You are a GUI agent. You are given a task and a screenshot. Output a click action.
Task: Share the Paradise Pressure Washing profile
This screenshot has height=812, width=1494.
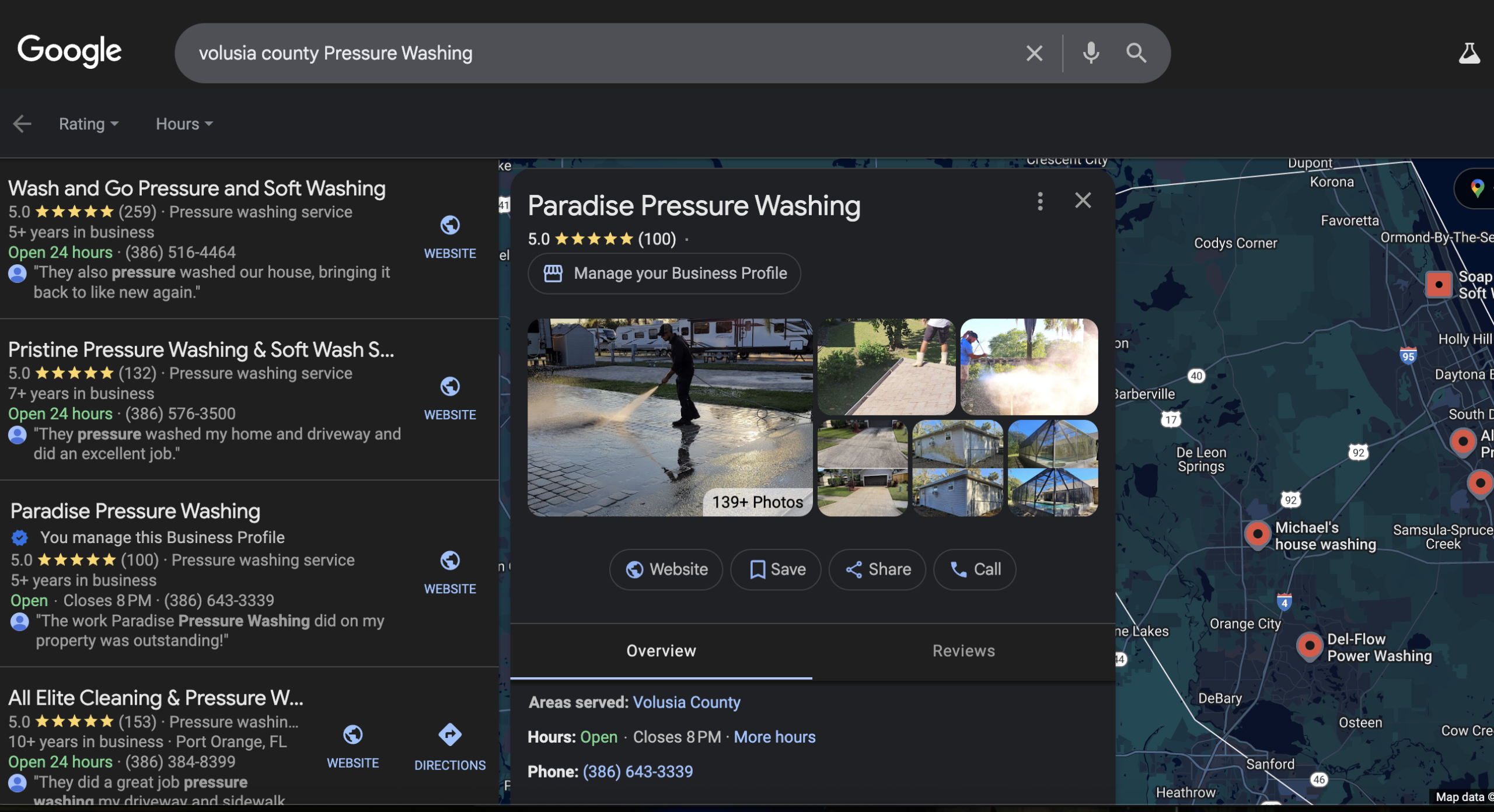tap(877, 569)
